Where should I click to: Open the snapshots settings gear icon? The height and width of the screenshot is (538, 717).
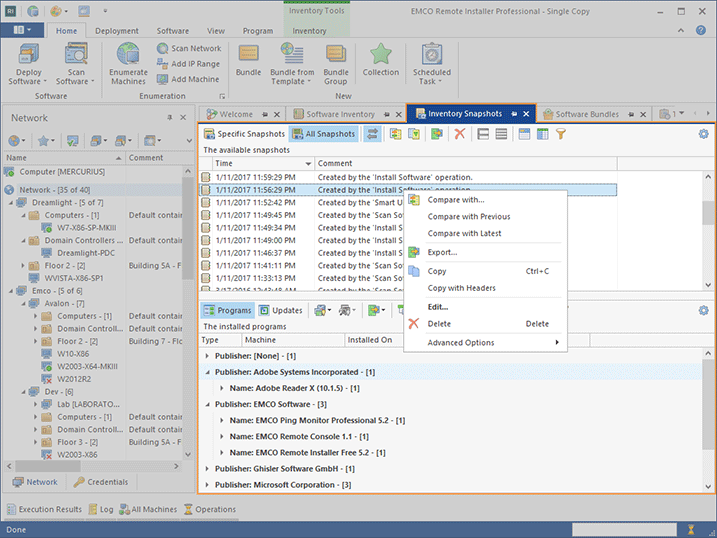point(703,134)
